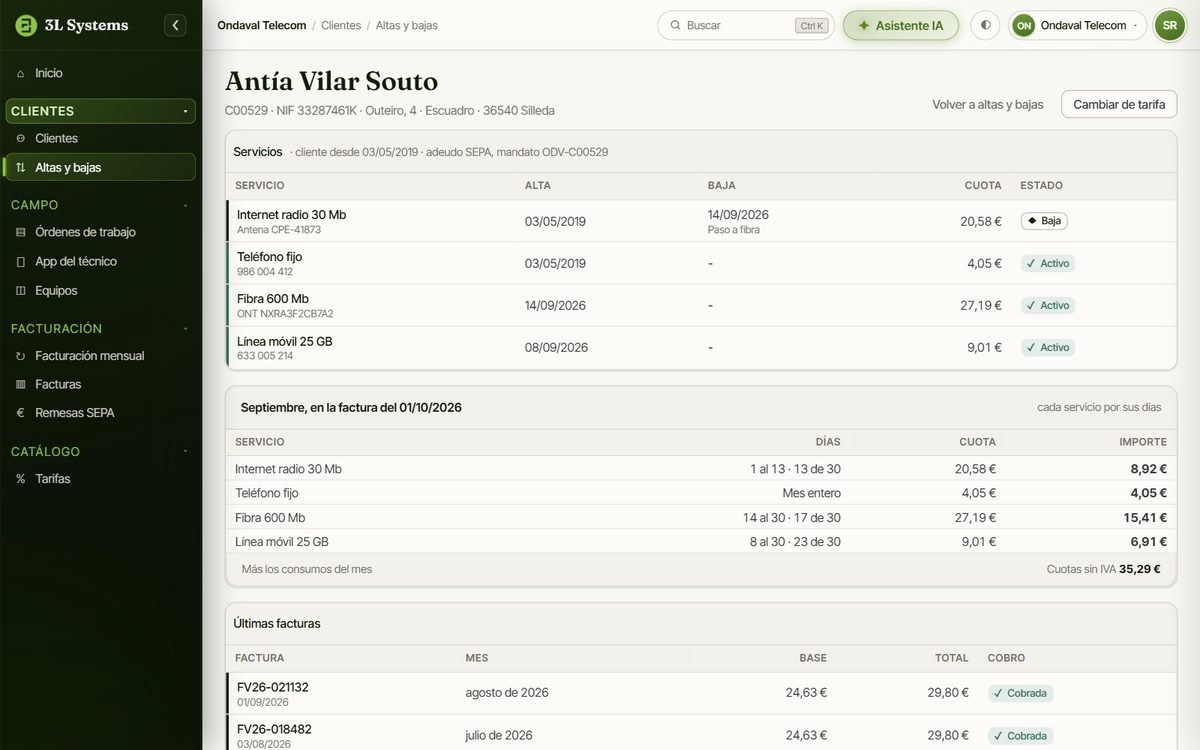Collapse the CAMPO section

100,205
